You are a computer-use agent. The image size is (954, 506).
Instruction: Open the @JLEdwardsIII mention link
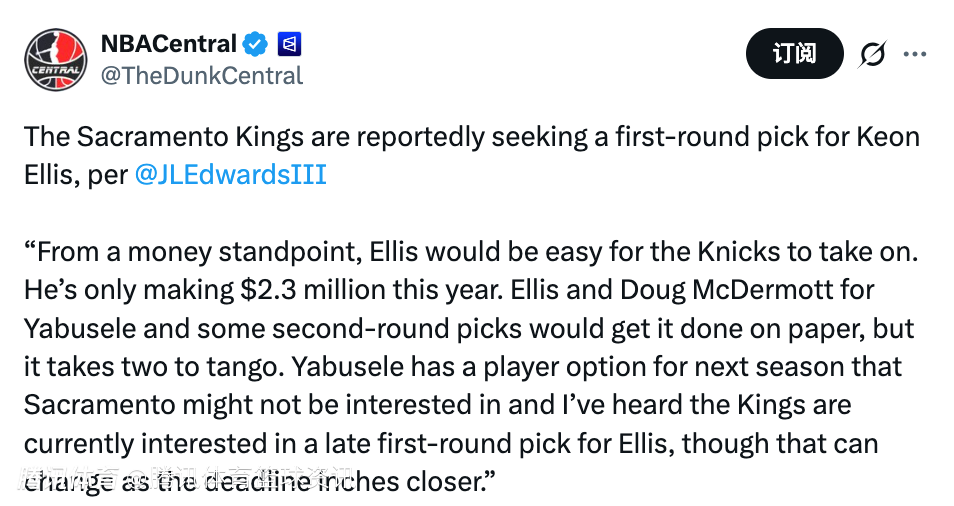230,175
